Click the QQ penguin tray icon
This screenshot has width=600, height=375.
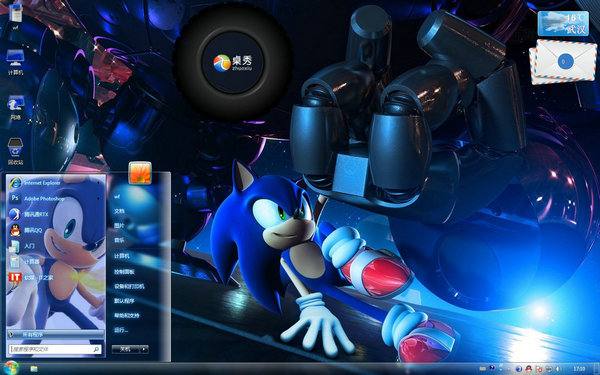tap(529, 369)
